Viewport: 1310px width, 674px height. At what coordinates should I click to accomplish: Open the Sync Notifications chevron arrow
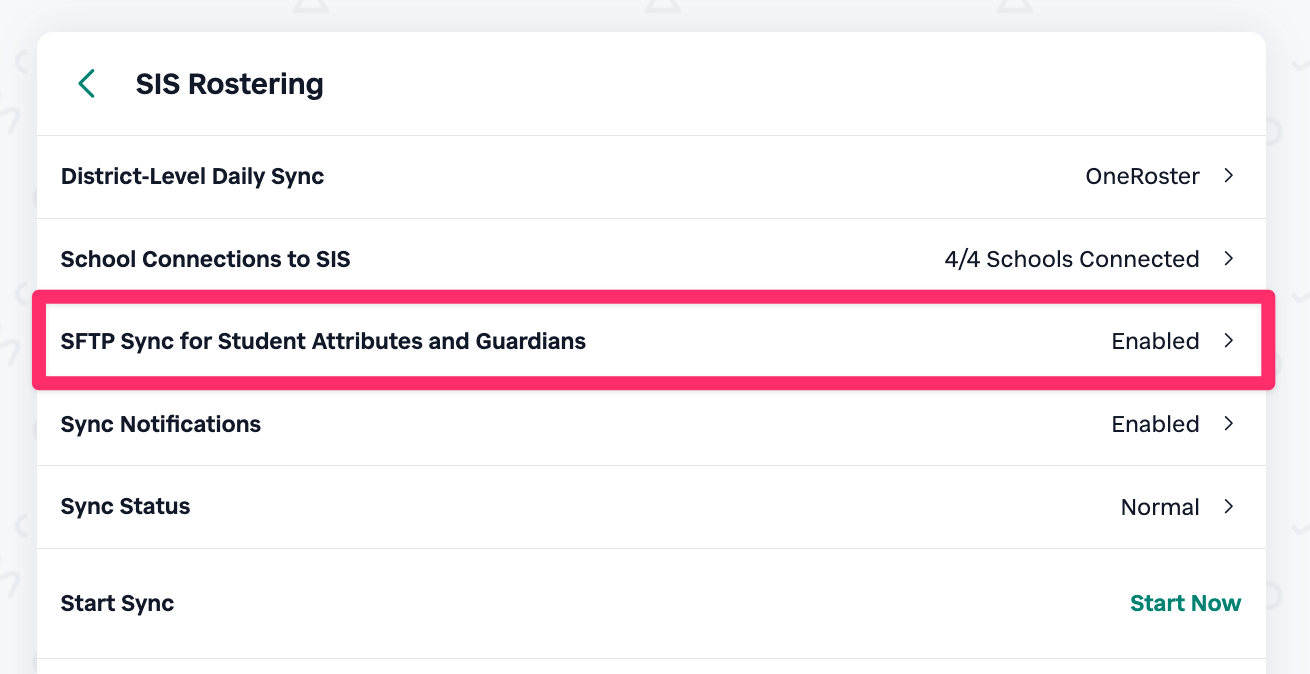[1229, 424]
